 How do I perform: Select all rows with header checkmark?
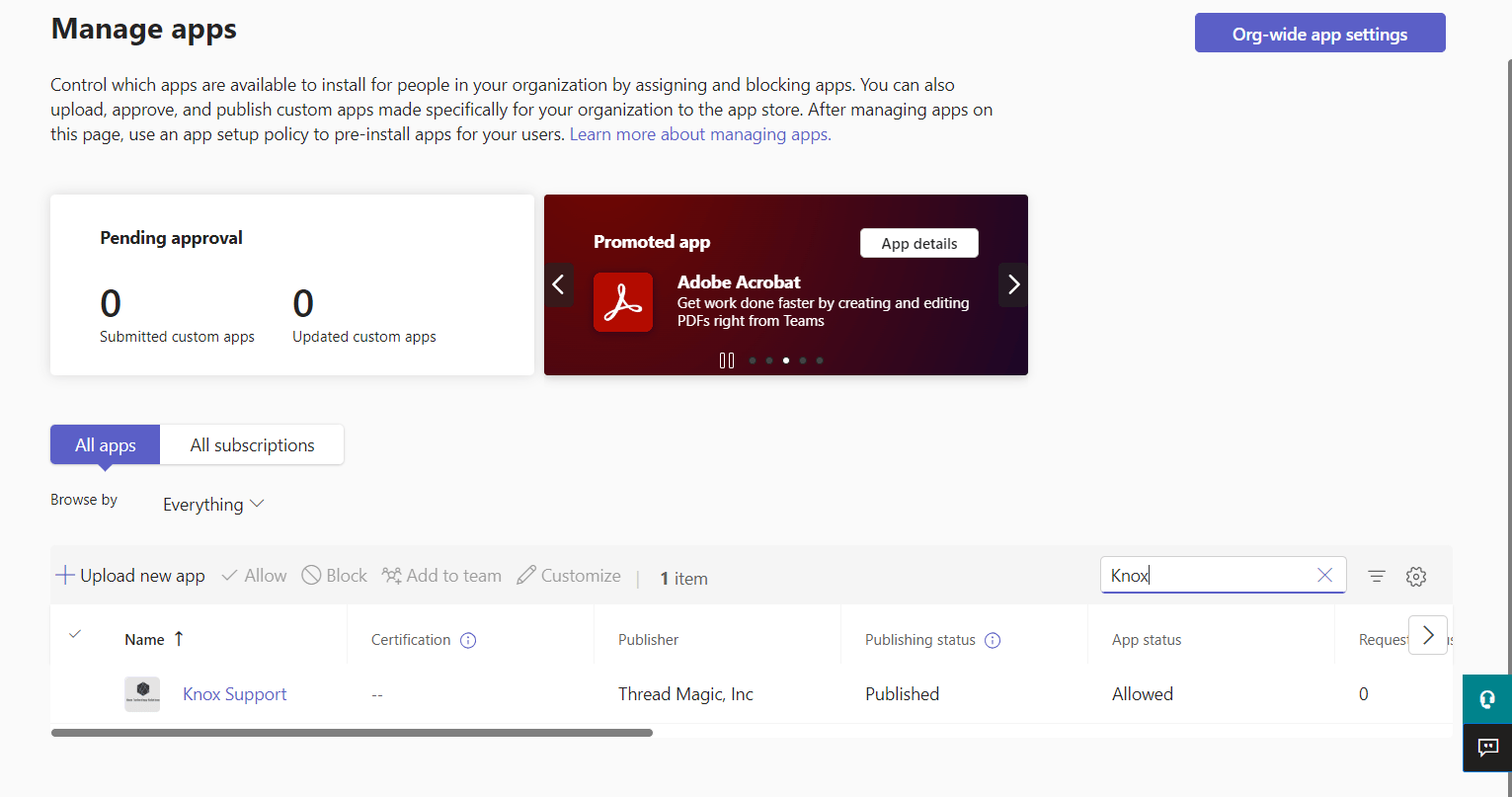[75, 634]
